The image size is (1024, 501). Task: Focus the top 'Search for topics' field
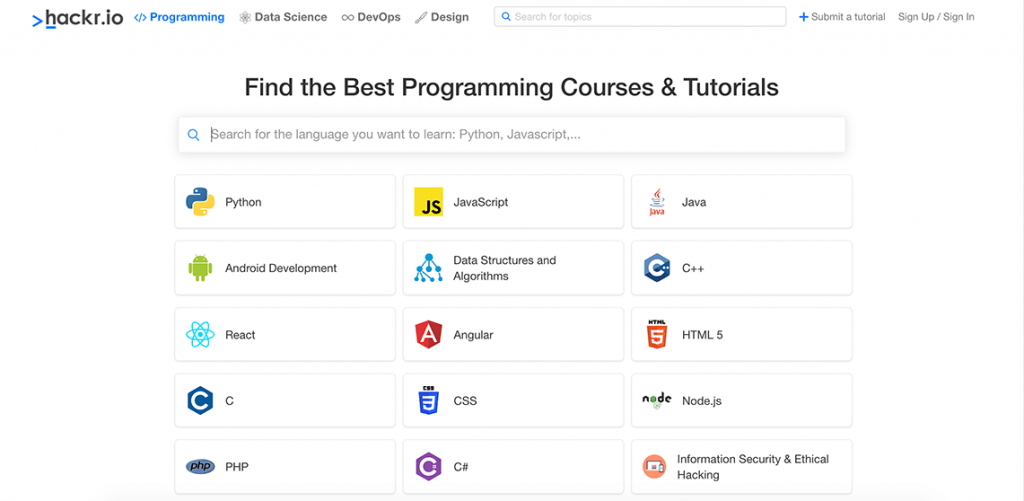pos(640,17)
